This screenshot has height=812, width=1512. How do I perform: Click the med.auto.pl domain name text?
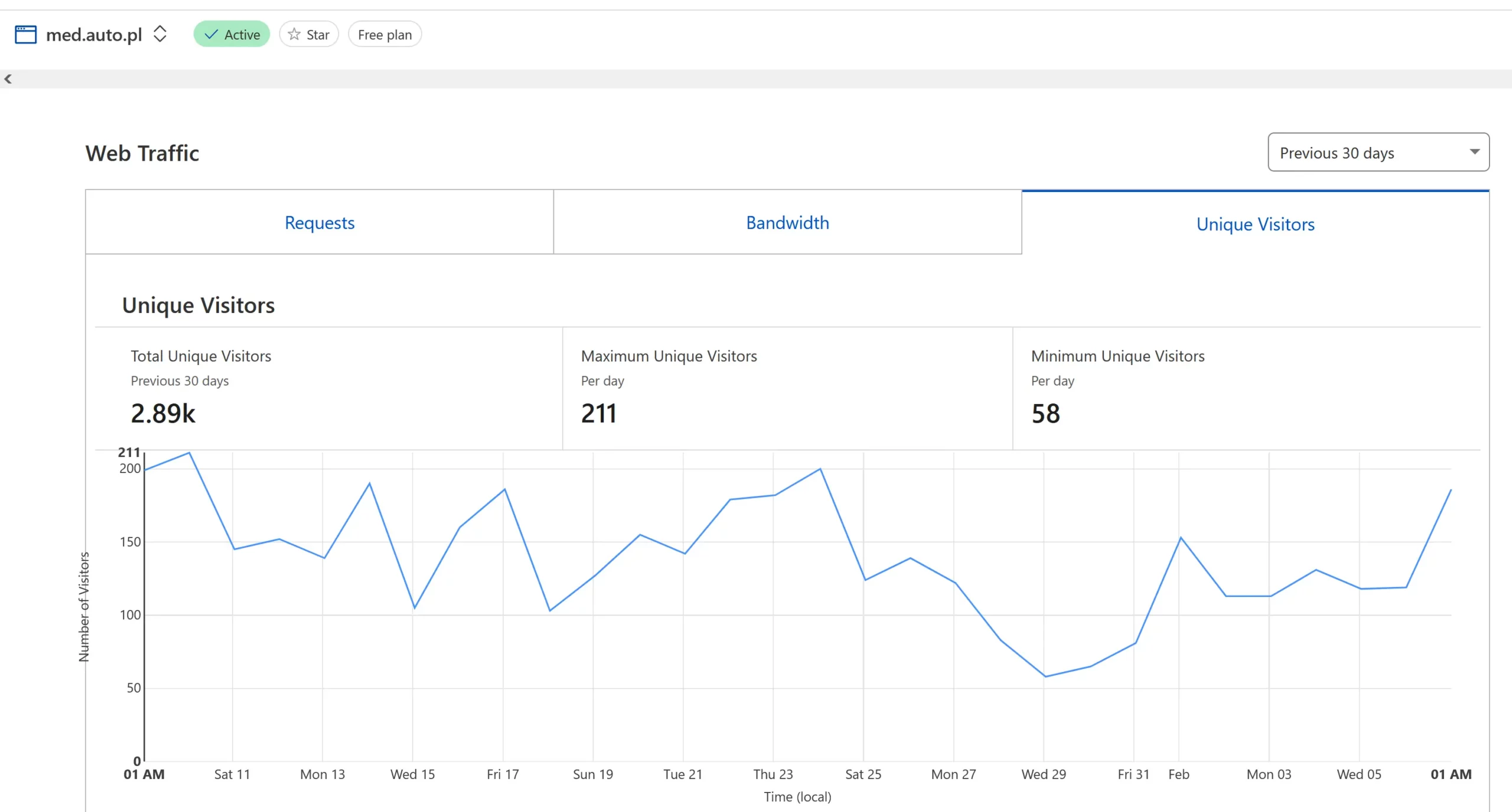coord(94,35)
